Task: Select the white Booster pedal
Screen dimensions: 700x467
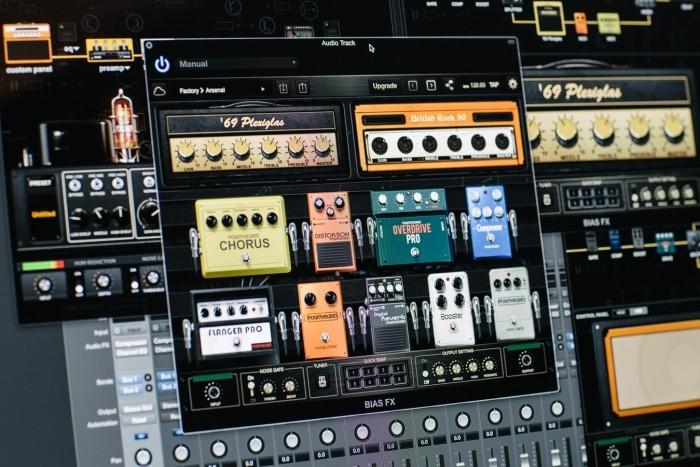Action: click(x=451, y=309)
